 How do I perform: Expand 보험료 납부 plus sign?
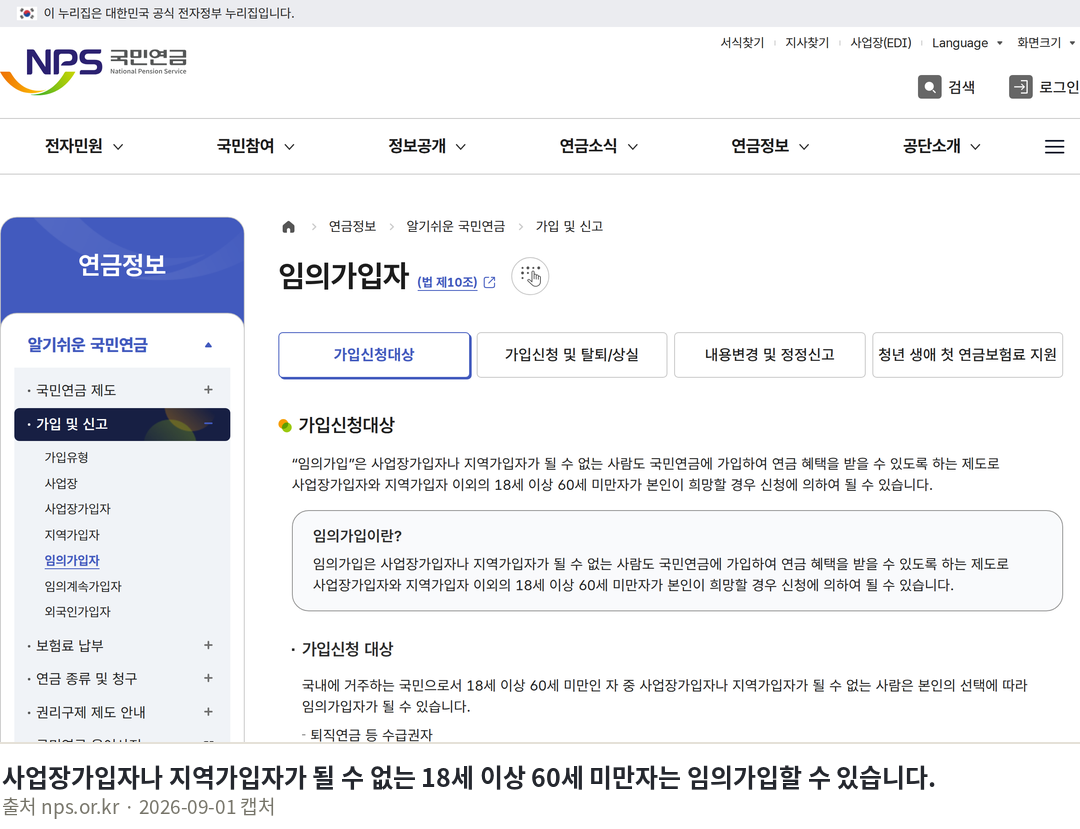(x=208, y=645)
